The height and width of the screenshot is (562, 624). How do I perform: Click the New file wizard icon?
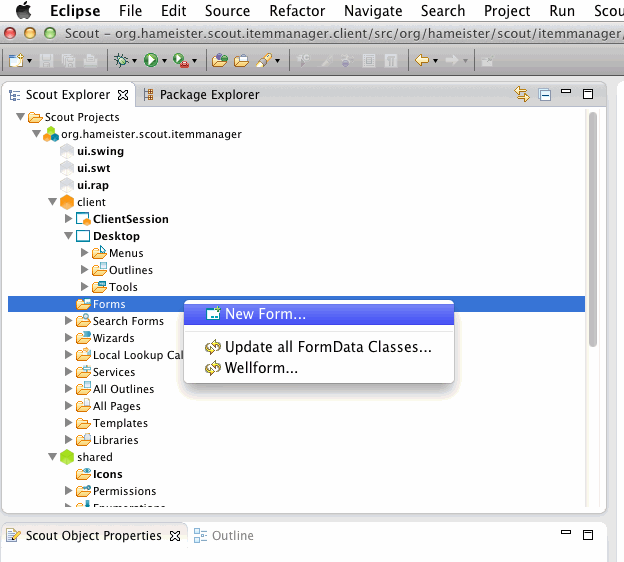[x=15, y=61]
